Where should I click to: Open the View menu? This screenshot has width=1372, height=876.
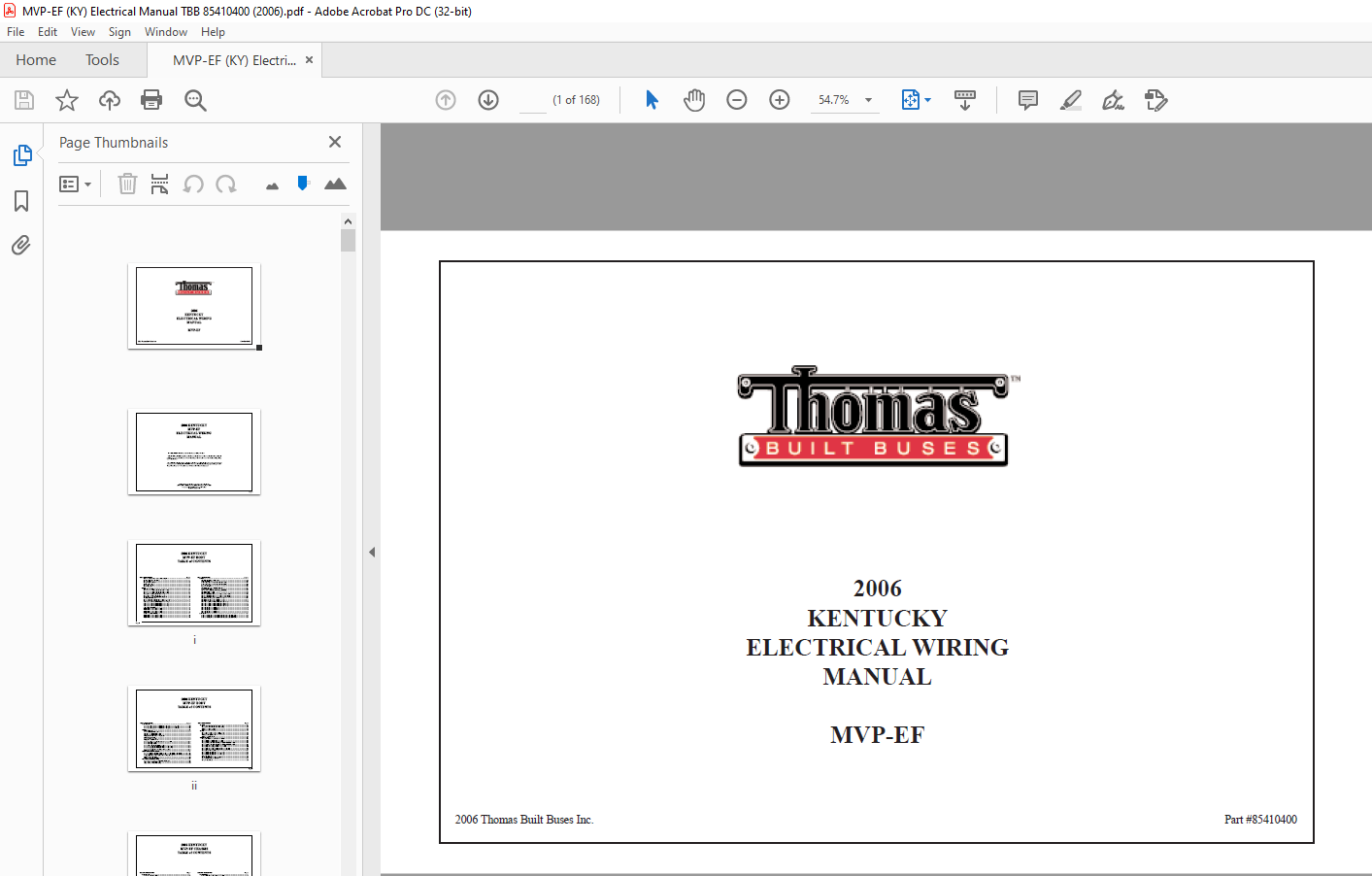(83, 32)
